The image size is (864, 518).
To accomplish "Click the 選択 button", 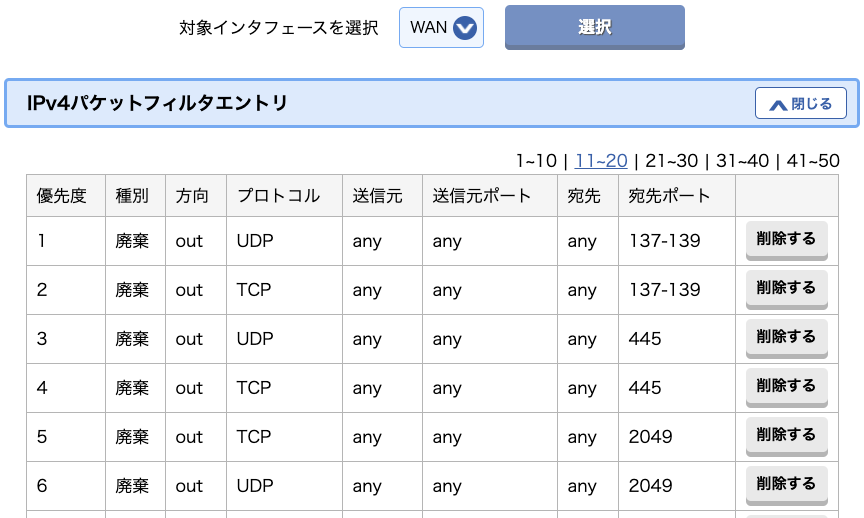I will click(594, 27).
